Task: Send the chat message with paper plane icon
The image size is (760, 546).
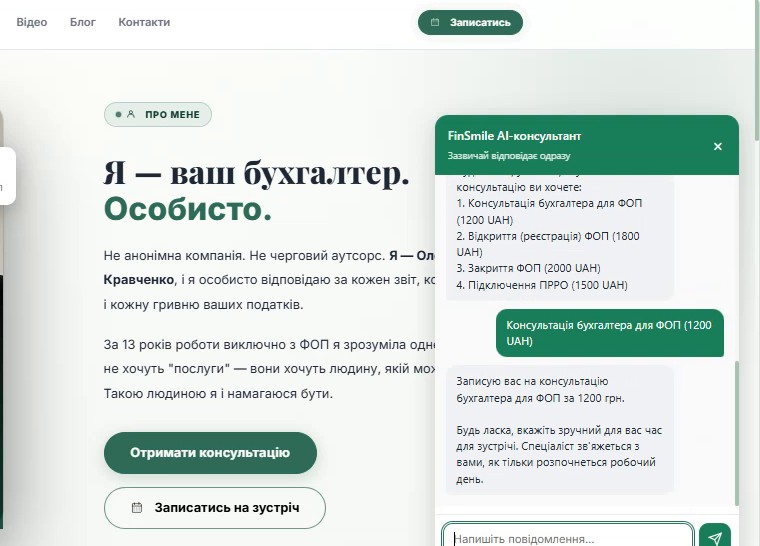Action: point(715,536)
